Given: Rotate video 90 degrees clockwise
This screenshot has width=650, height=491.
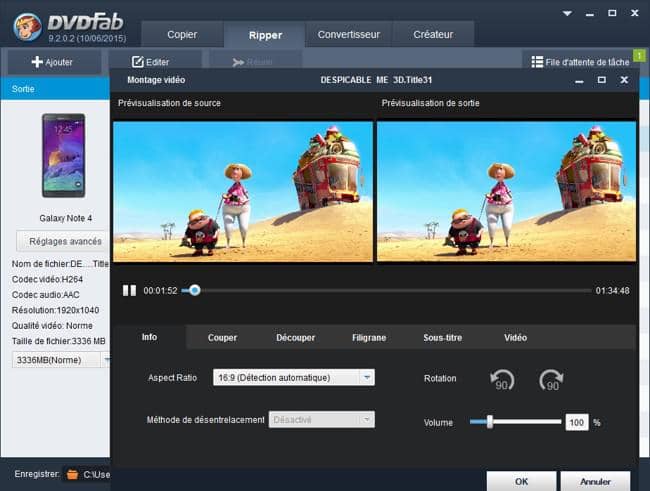Looking at the screenshot, I should click(x=551, y=379).
